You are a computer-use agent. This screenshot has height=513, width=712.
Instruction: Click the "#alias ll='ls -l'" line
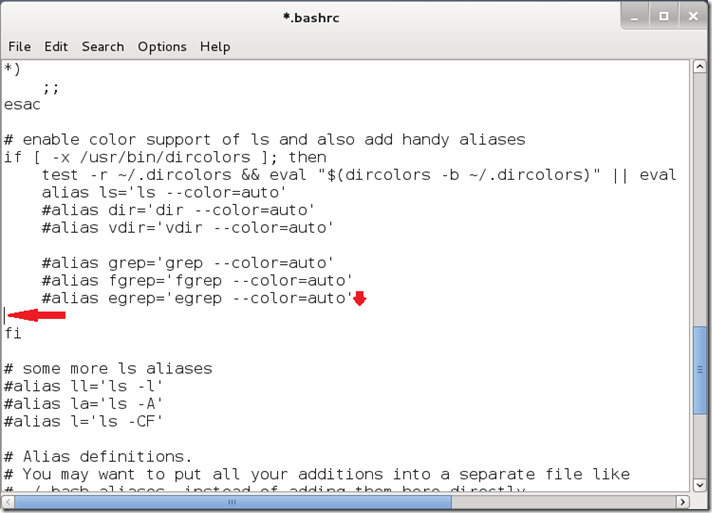pos(83,386)
